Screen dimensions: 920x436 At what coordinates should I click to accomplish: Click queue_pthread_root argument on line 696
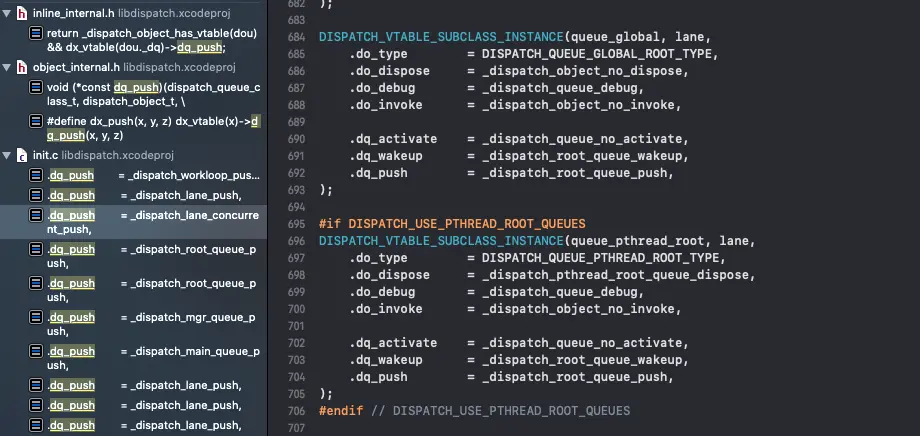pyautogui.click(x=637, y=241)
